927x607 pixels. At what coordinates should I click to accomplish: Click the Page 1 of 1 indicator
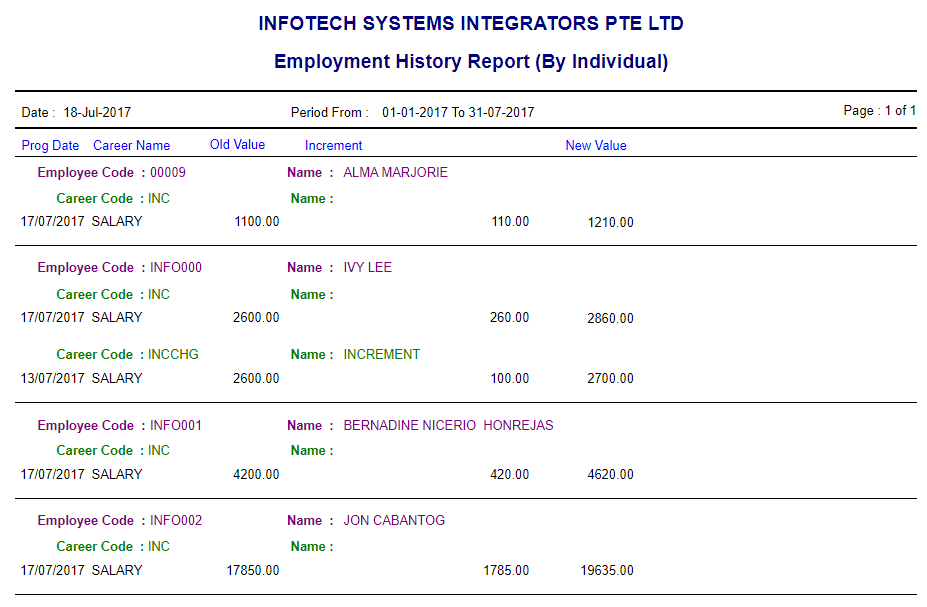click(x=879, y=111)
